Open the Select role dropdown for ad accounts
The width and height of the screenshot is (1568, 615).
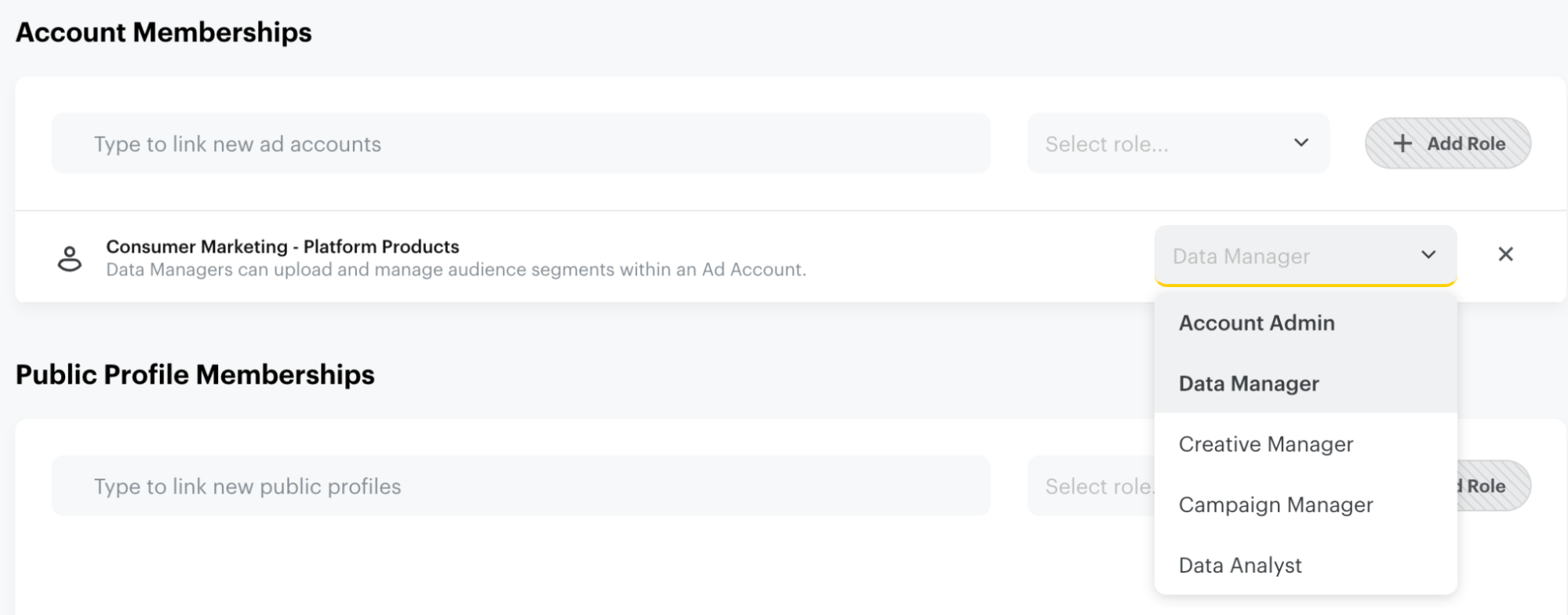point(1177,143)
